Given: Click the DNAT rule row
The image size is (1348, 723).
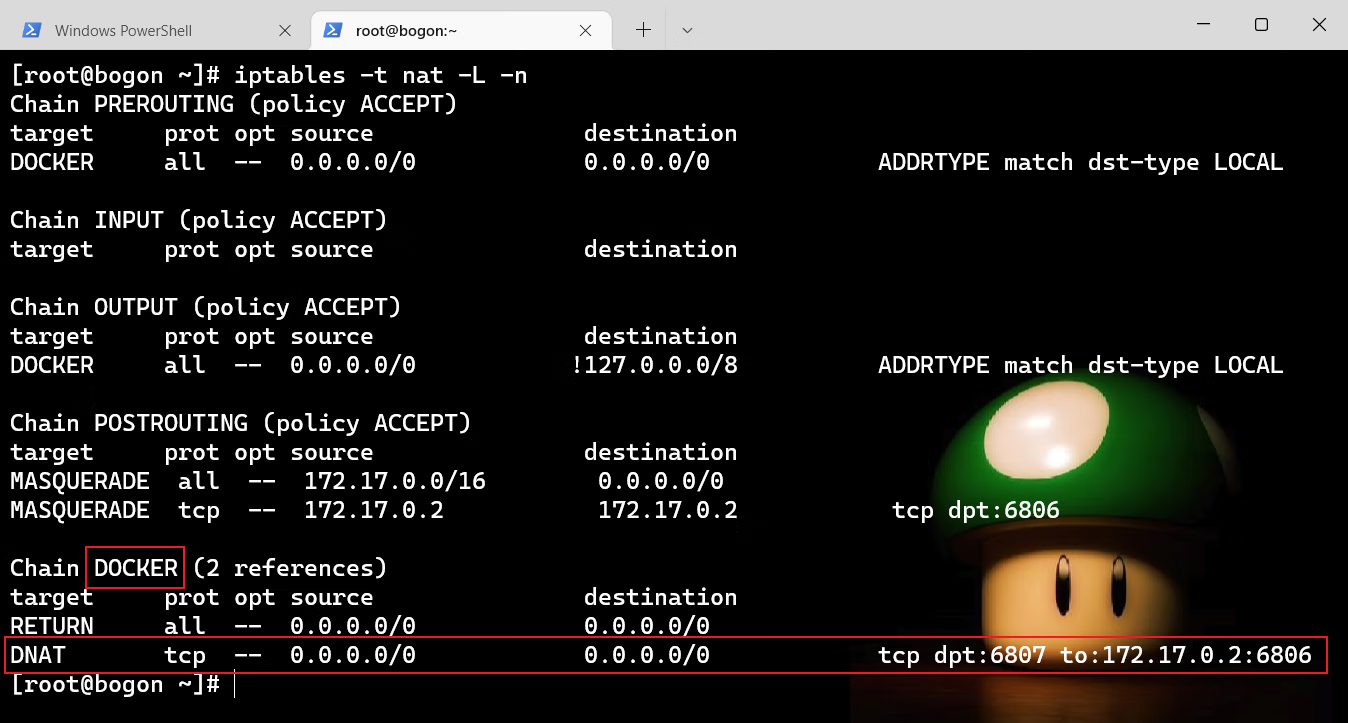Looking at the screenshot, I should [660, 656].
